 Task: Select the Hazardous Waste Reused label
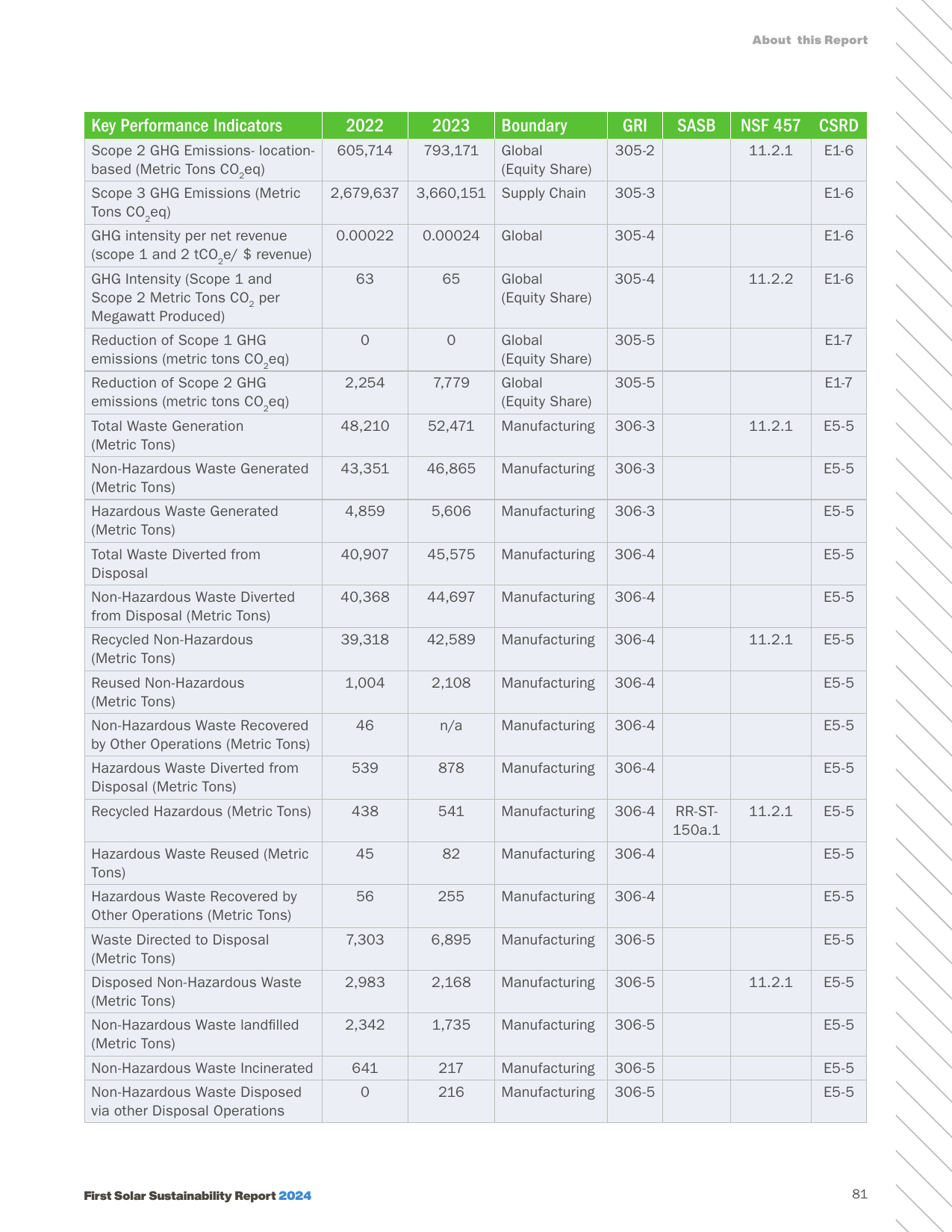click(x=200, y=863)
